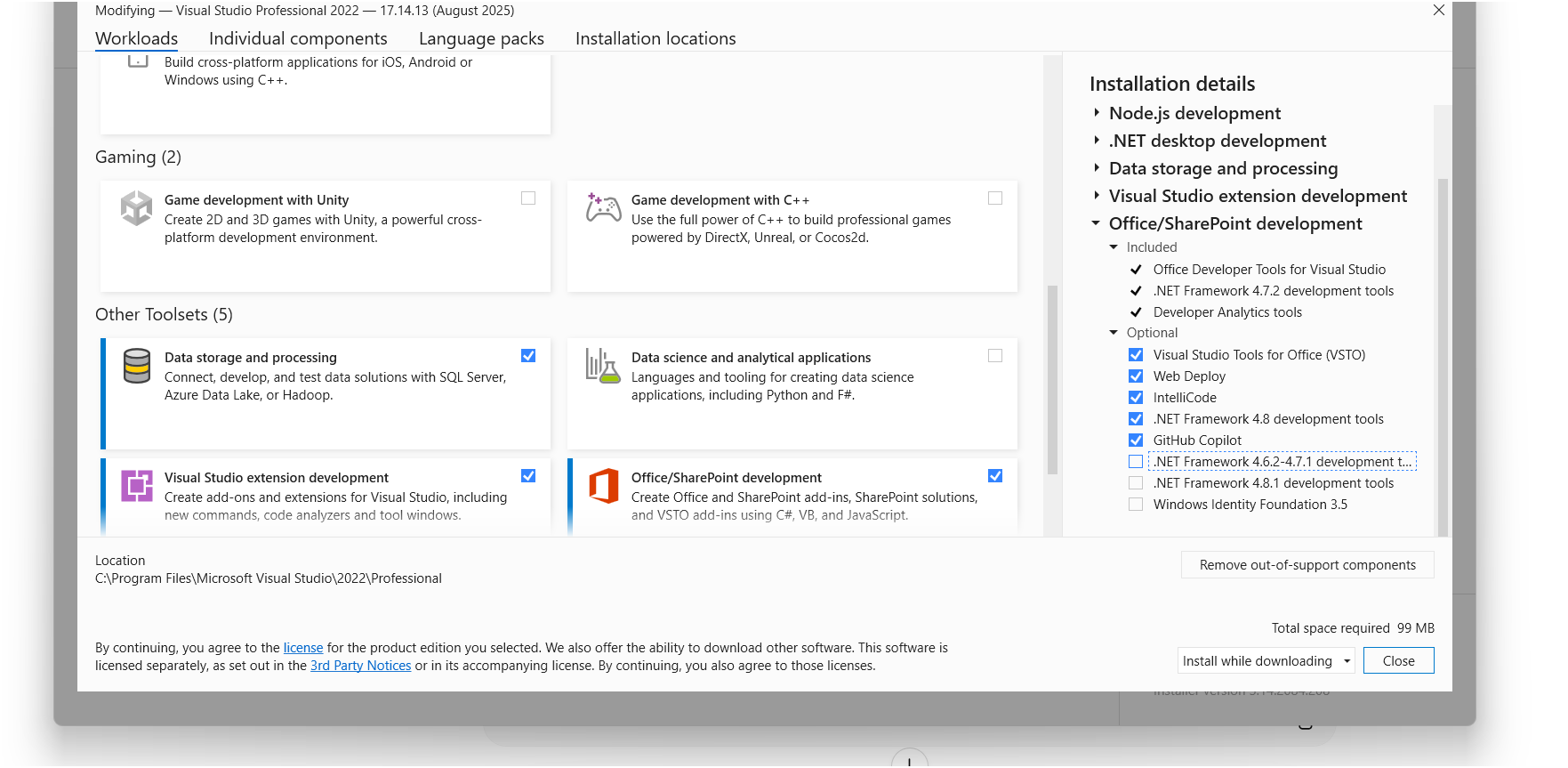Click the installation path under Location
Viewport: 1568px width, 768px height.
coord(269,578)
